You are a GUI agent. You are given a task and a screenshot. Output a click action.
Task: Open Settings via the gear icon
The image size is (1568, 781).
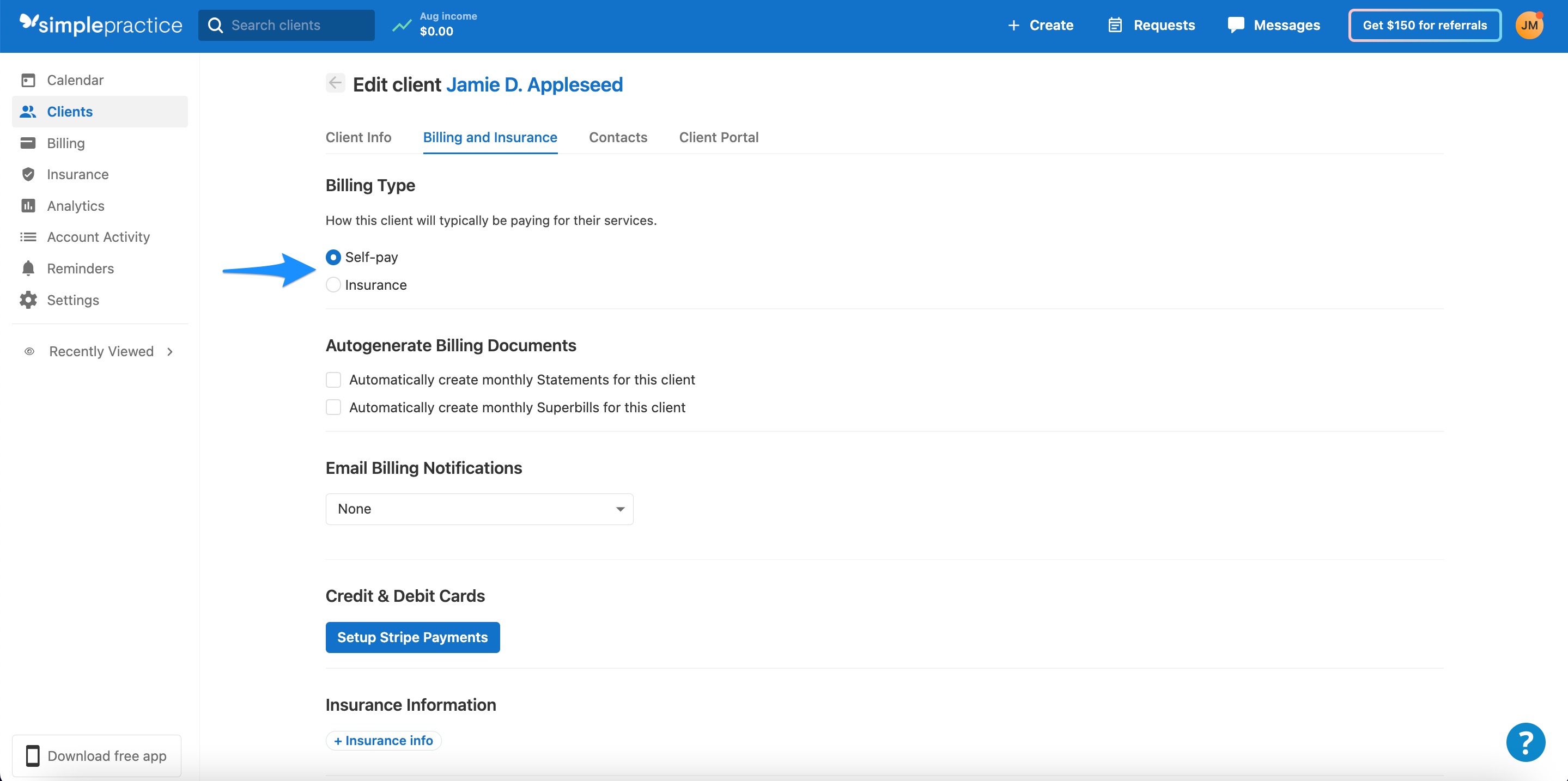click(29, 300)
